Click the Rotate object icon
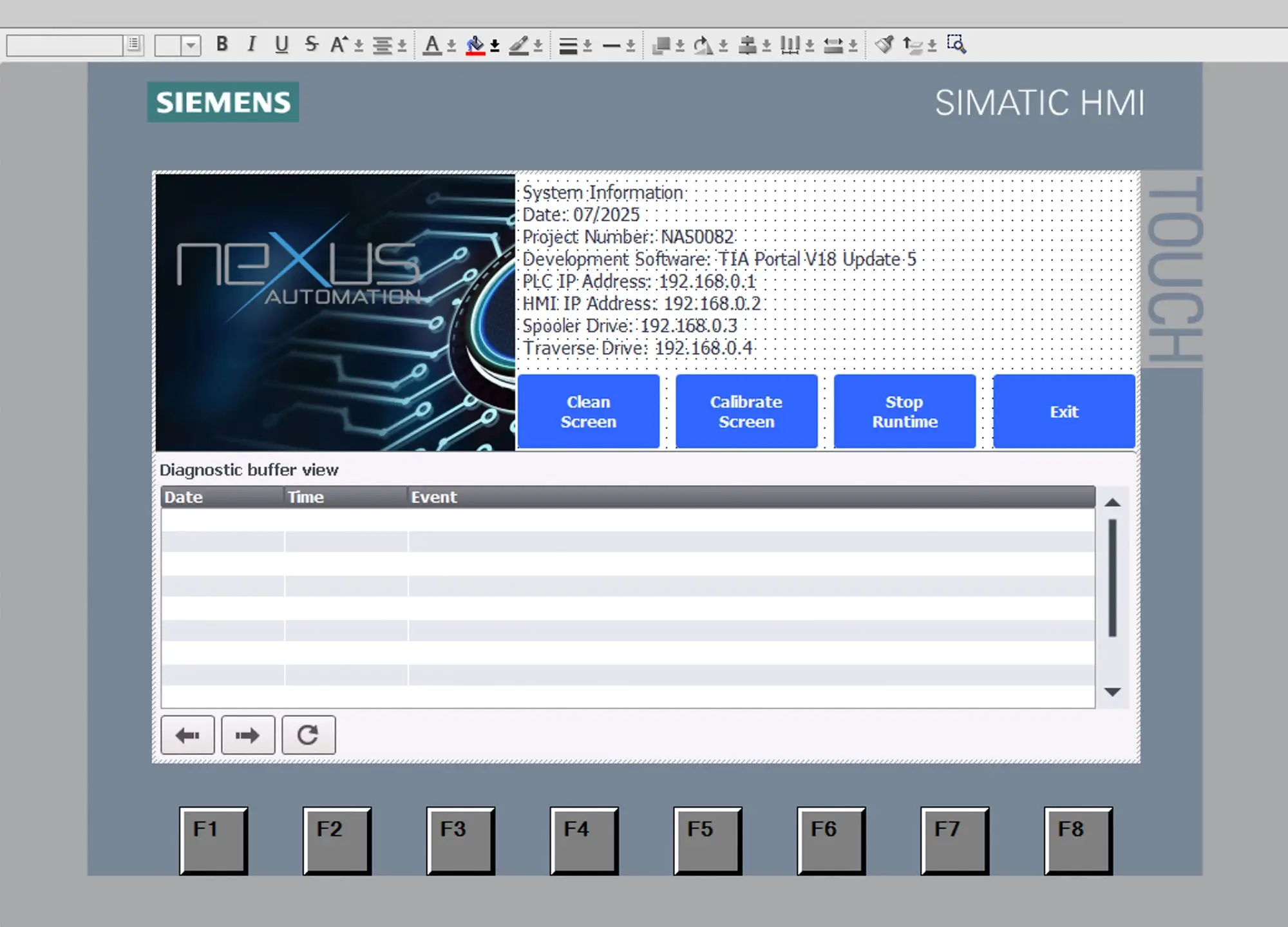 pyautogui.click(x=703, y=44)
